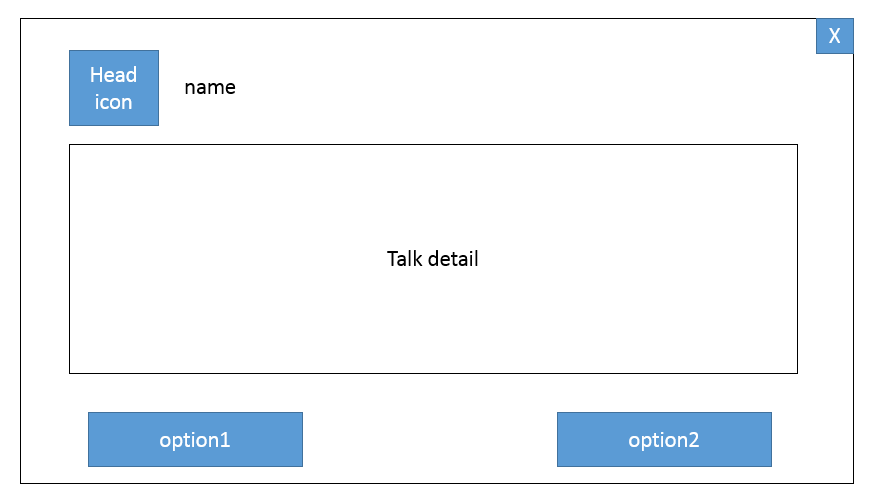
Task: Pick the left reply labeled option1
Action: click(195, 439)
